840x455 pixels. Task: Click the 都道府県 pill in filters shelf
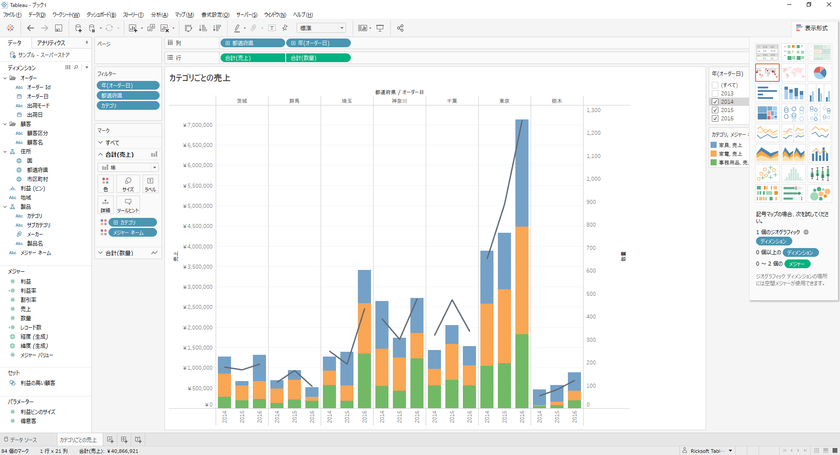(128, 95)
